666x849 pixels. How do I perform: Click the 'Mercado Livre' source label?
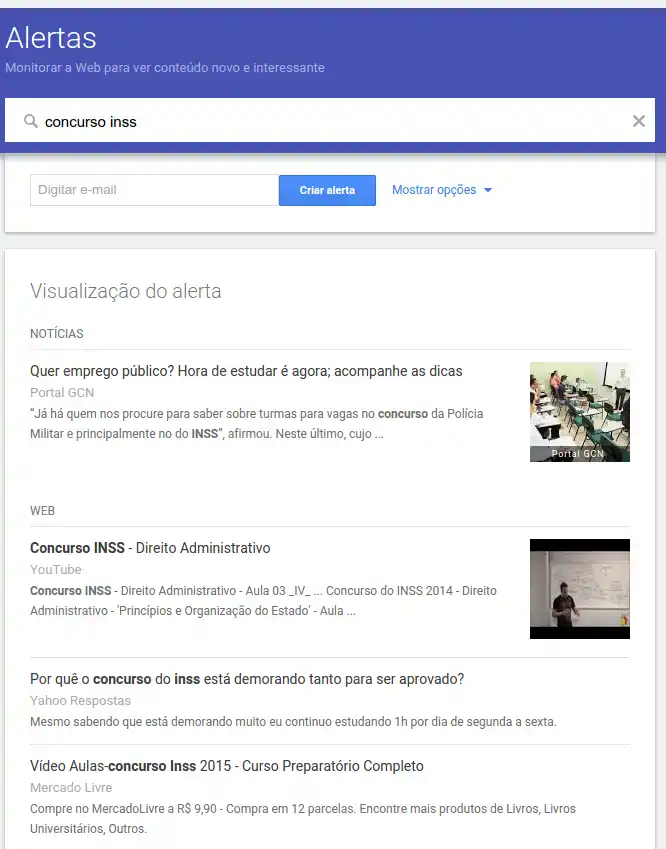[71, 788]
